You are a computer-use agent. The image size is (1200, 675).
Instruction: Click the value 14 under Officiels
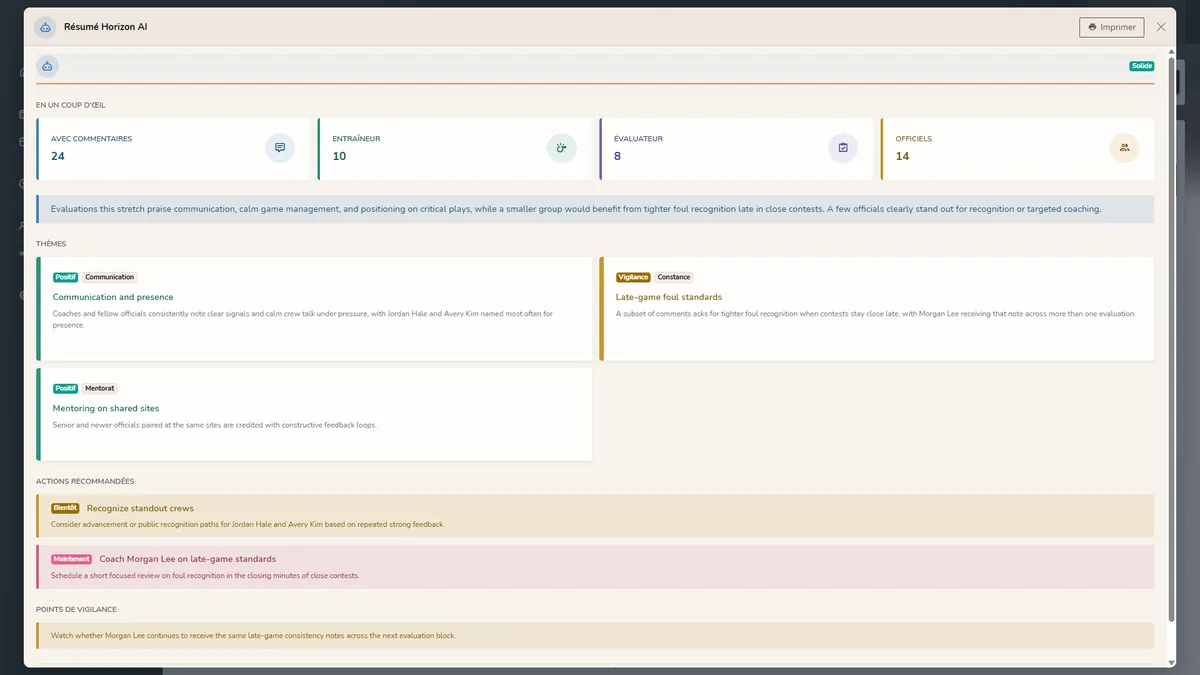point(902,156)
